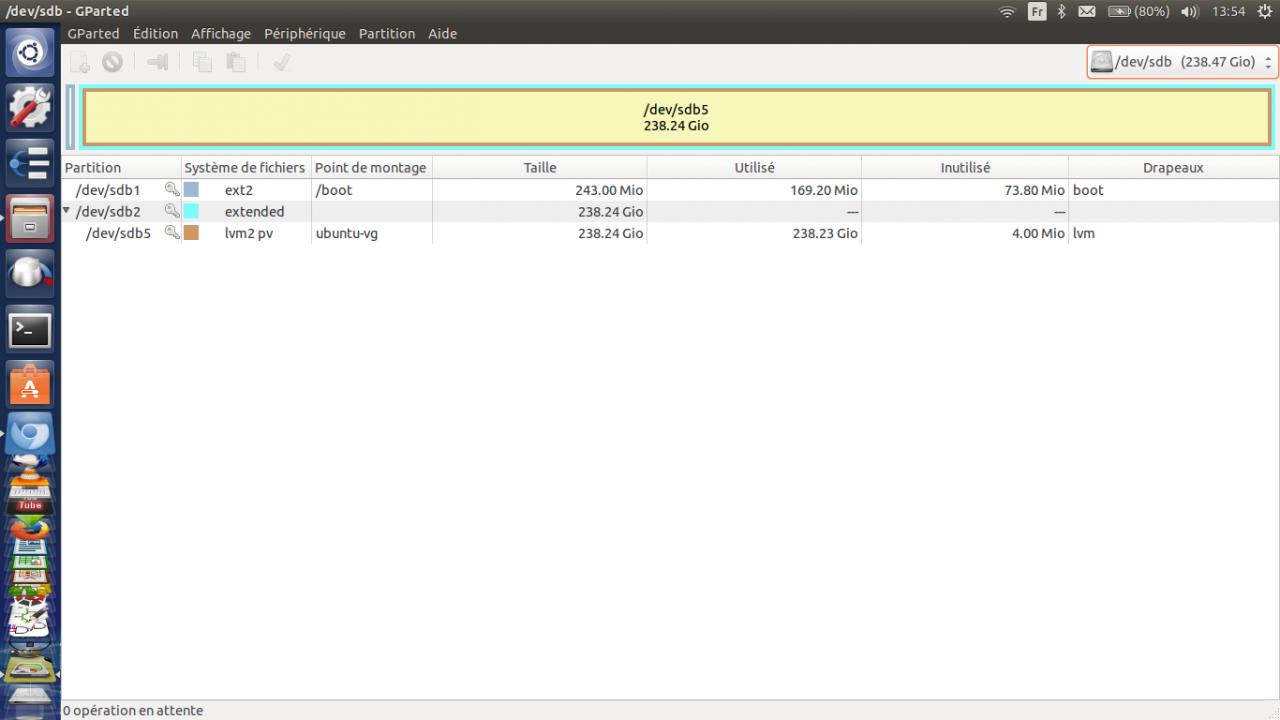Open the Périphérique menu
This screenshot has width=1280, height=720.
point(305,33)
